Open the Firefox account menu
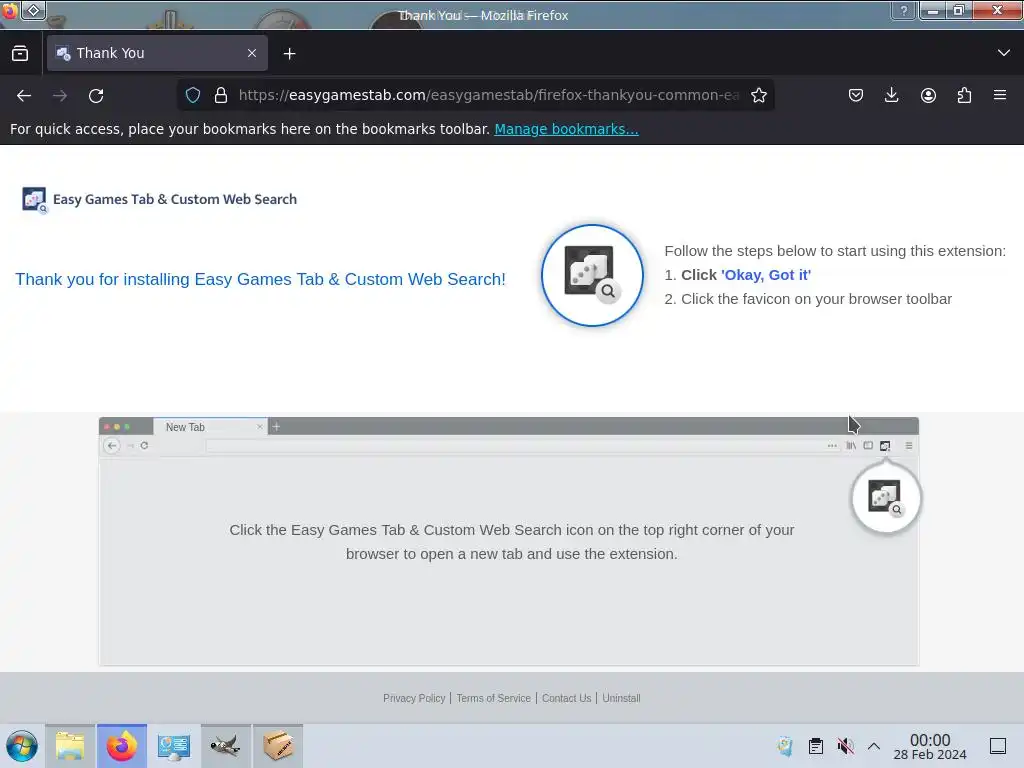Image resolution: width=1024 pixels, height=768 pixels. coord(928,95)
